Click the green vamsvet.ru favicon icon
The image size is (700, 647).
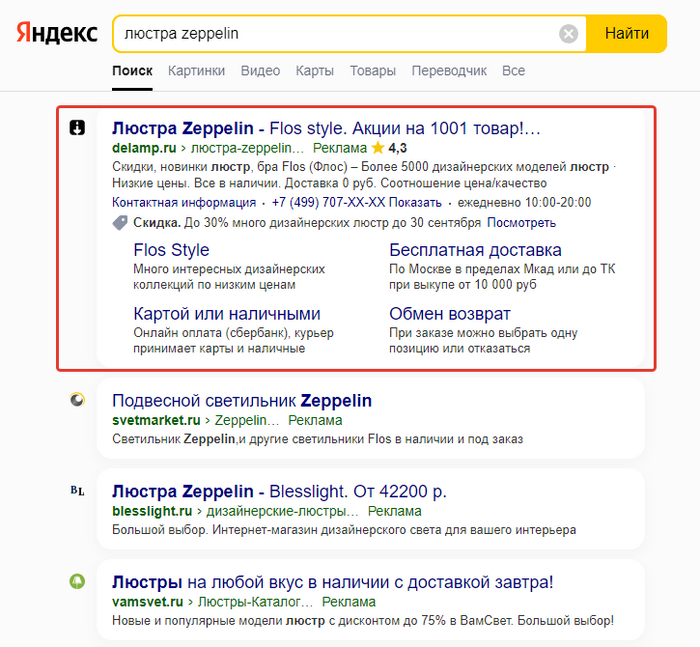[x=77, y=581]
